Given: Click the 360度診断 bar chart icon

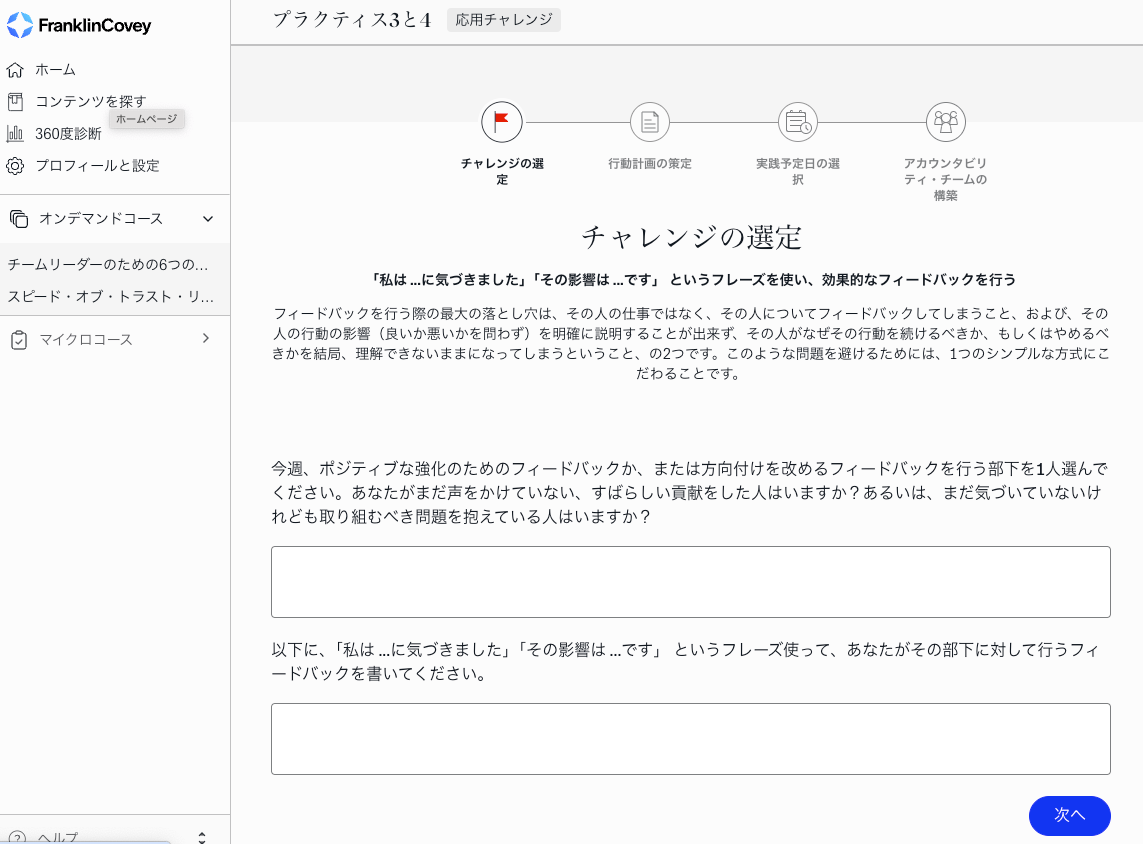Looking at the screenshot, I should point(15,134).
